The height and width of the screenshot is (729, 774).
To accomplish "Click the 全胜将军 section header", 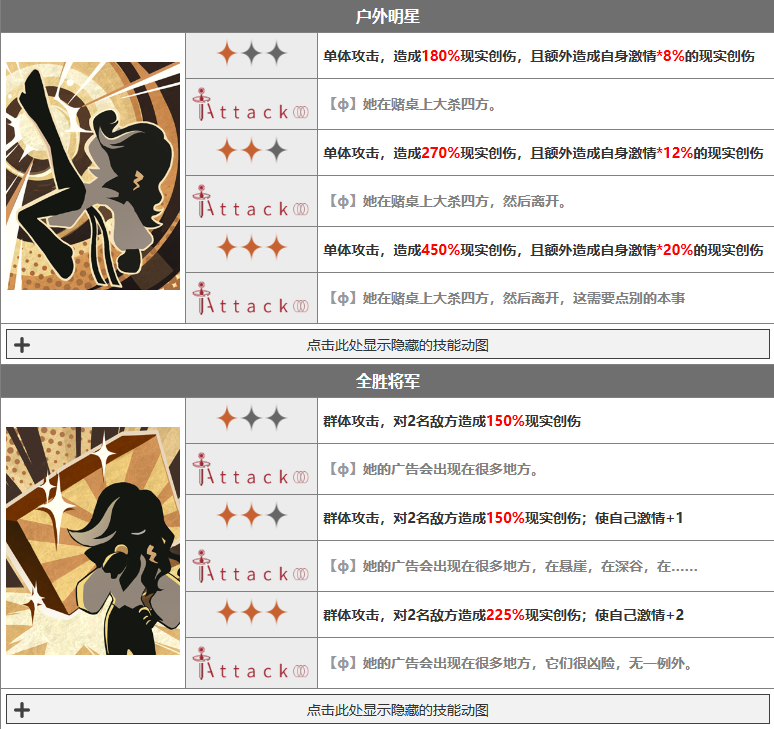I will [x=387, y=381].
